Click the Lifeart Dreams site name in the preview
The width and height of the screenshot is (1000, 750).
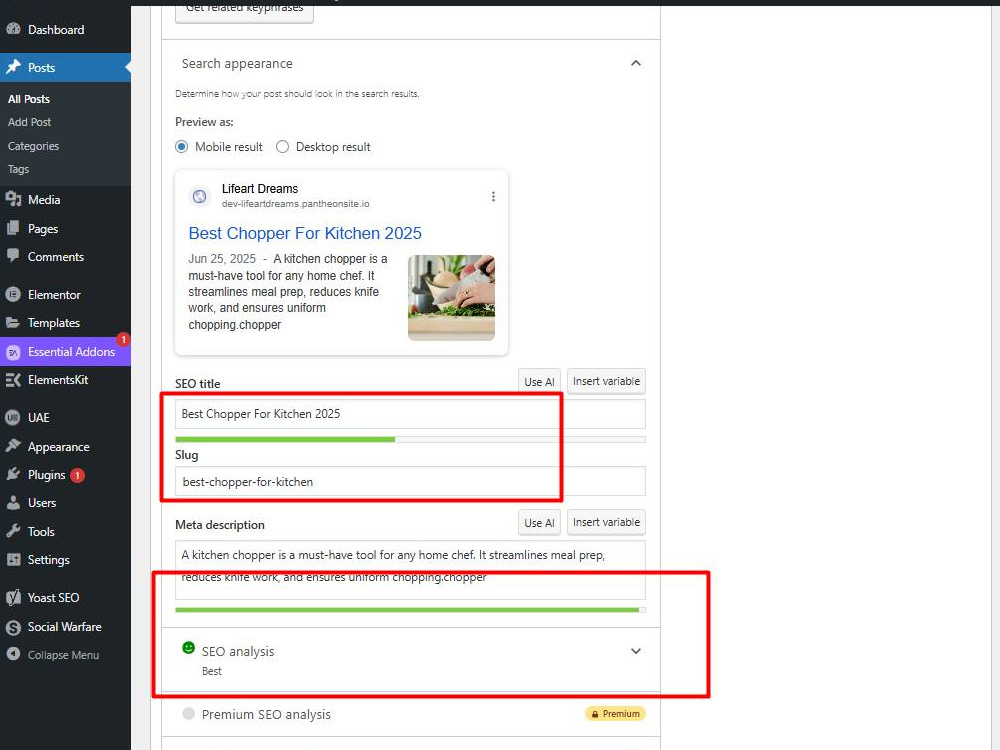(x=260, y=189)
